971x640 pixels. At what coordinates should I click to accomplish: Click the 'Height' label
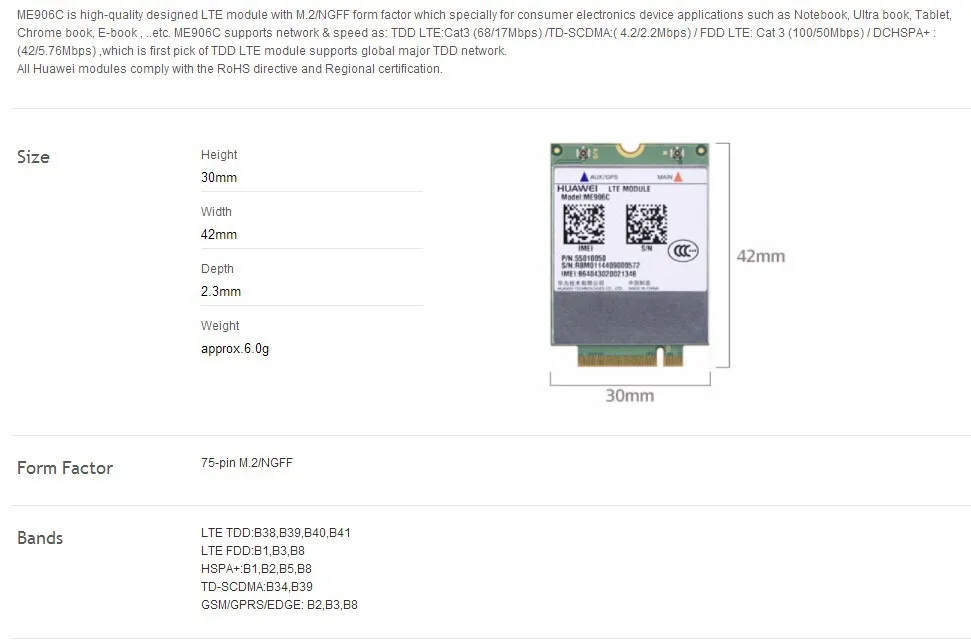219,154
